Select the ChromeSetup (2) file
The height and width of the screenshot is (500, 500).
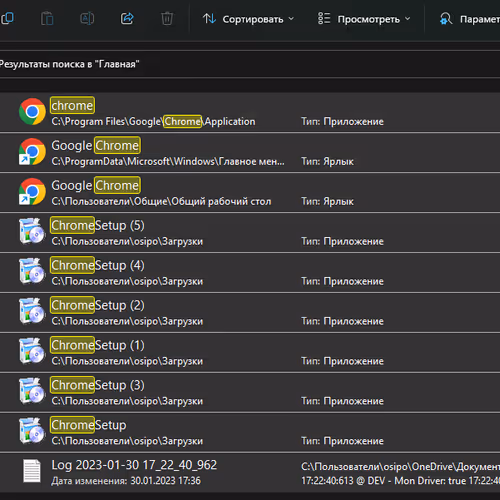pos(250,313)
